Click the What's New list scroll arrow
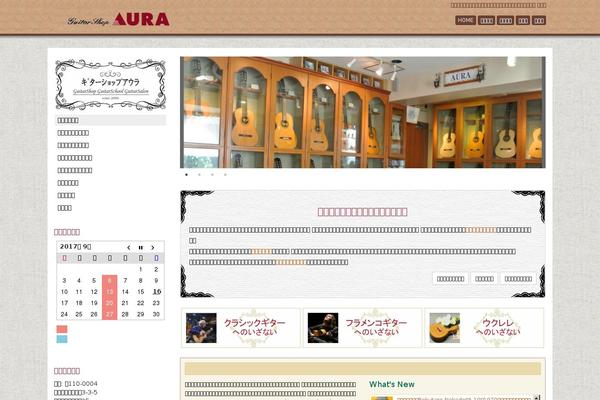600x400 pixels. (x=537, y=397)
